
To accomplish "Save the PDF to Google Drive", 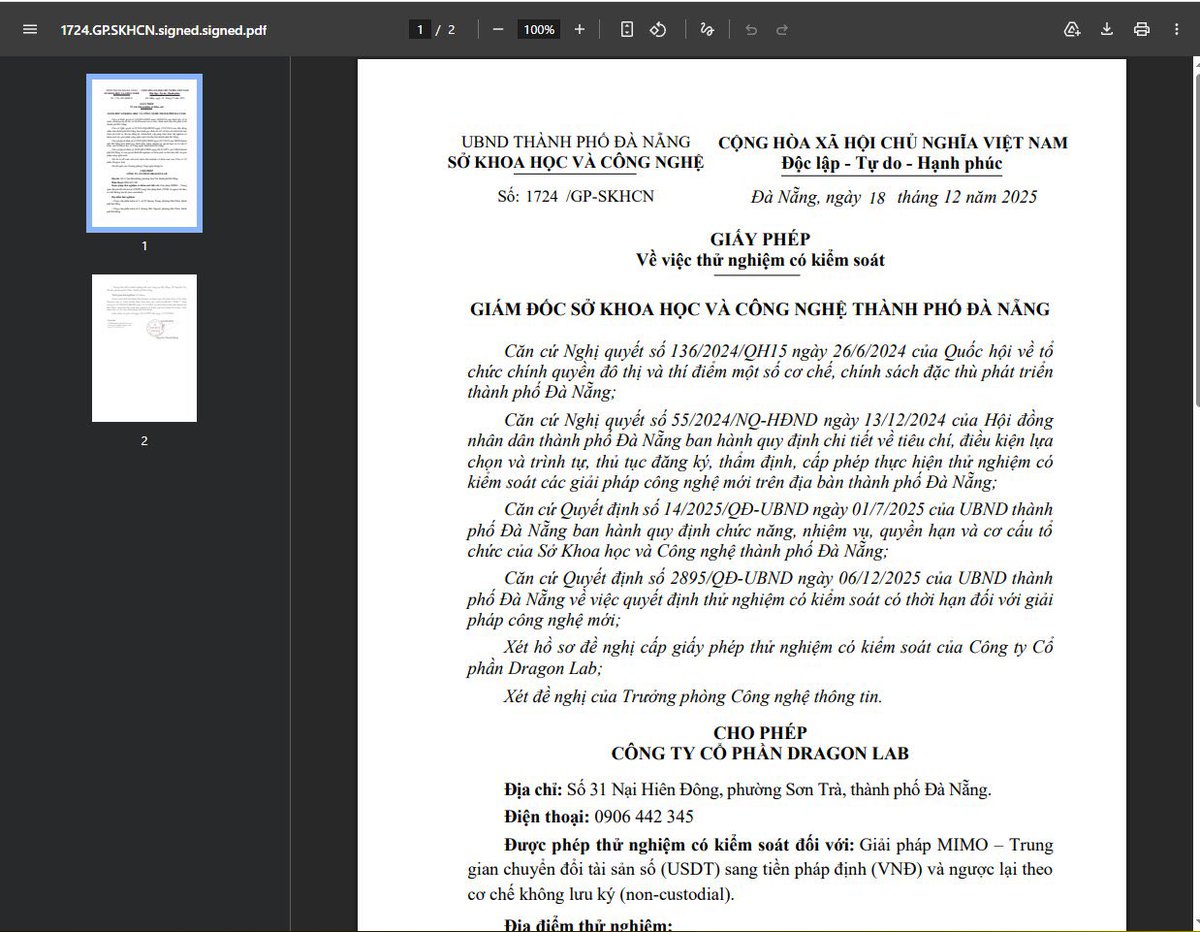I will pos(1072,29).
